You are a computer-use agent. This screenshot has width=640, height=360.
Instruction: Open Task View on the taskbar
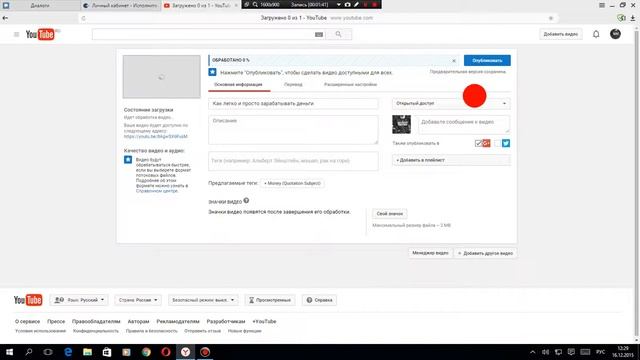coord(48,352)
